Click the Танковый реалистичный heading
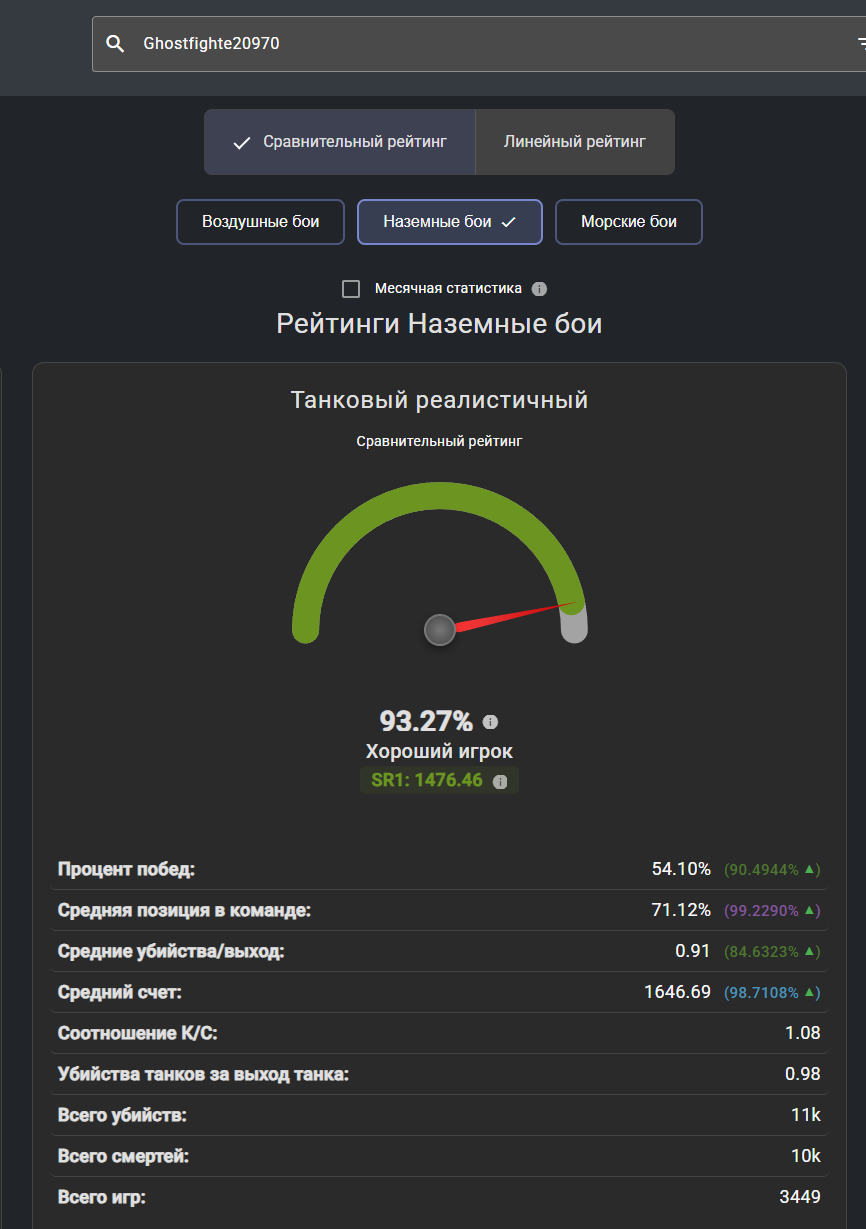This screenshot has width=866, height=1229. coord(439,401)
